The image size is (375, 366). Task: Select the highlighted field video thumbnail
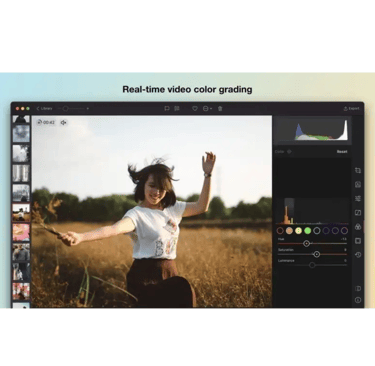[x=21, y=212]
